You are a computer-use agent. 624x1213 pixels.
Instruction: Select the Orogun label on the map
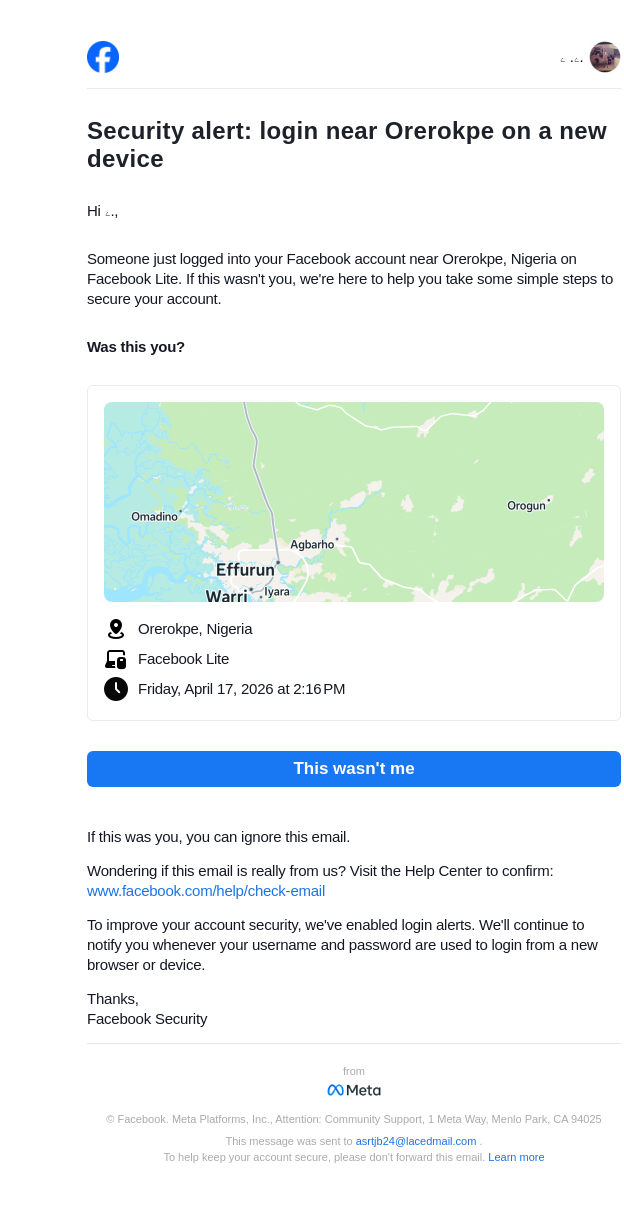click(526, 506)
